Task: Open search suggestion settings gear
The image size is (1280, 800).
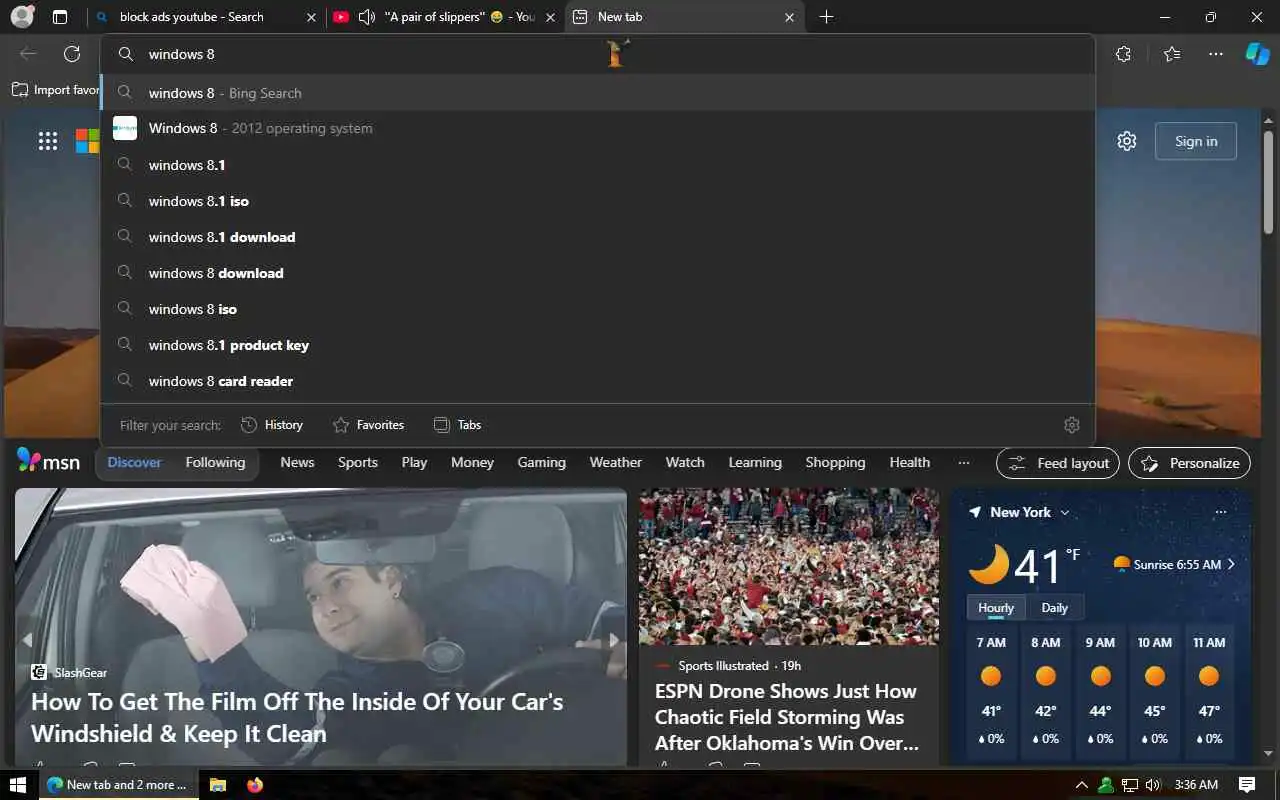Action: (x=1072, y=425)
